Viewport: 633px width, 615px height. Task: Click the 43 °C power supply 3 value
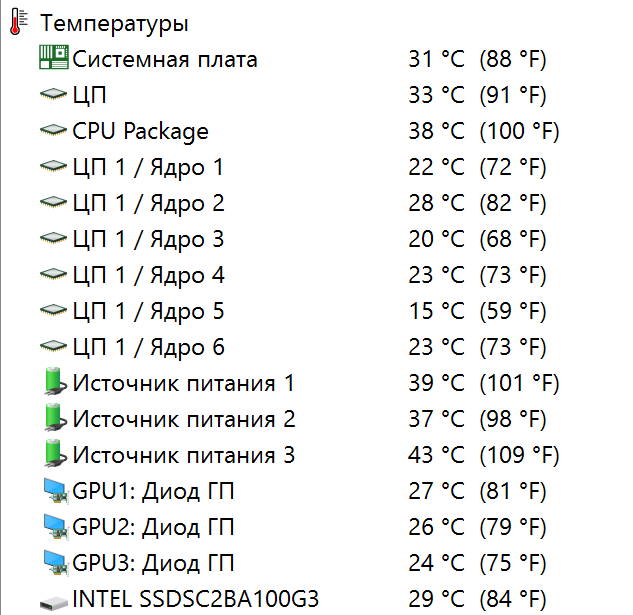437,455
